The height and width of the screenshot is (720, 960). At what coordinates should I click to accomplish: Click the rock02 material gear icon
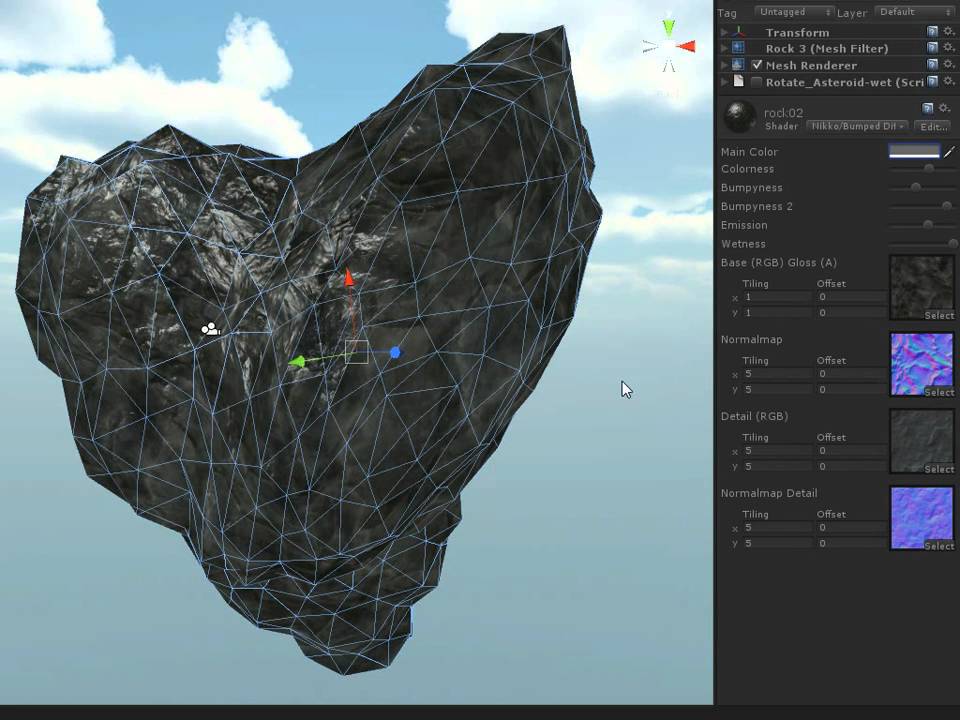click(x=943, y=108)
